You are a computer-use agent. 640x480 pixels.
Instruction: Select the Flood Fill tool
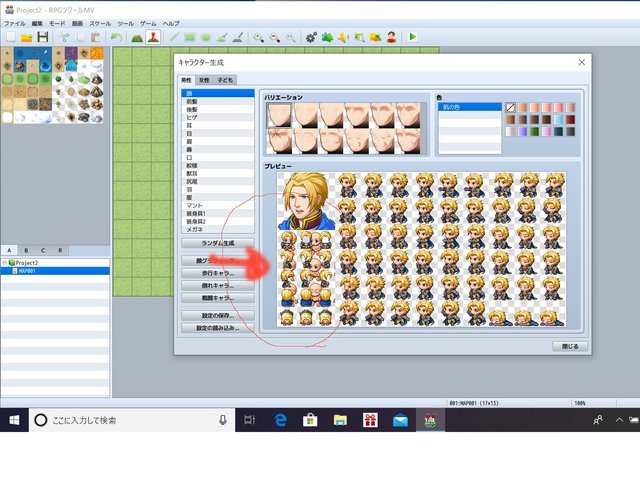tap(222, 38)
